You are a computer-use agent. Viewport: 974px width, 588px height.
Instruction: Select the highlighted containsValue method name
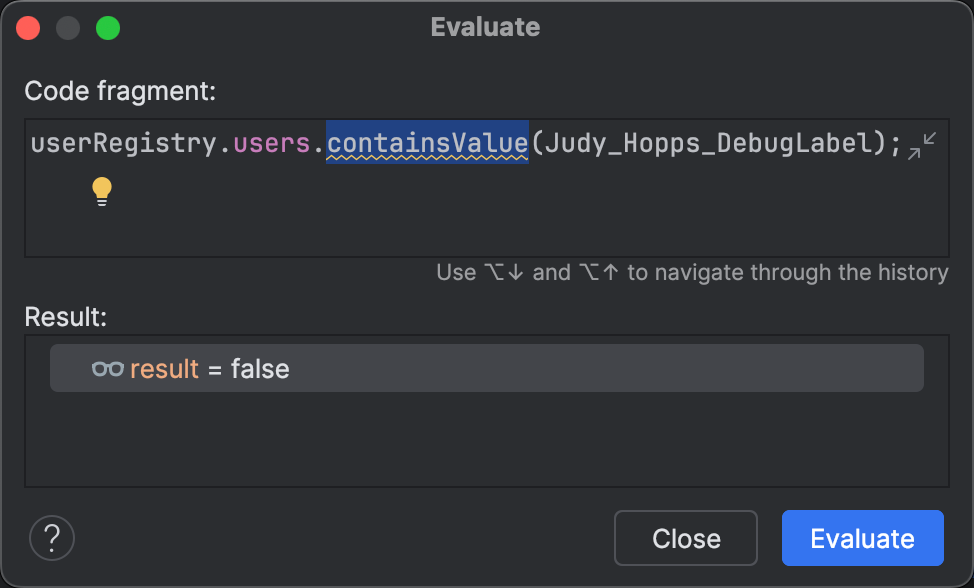tap(426, 143)
